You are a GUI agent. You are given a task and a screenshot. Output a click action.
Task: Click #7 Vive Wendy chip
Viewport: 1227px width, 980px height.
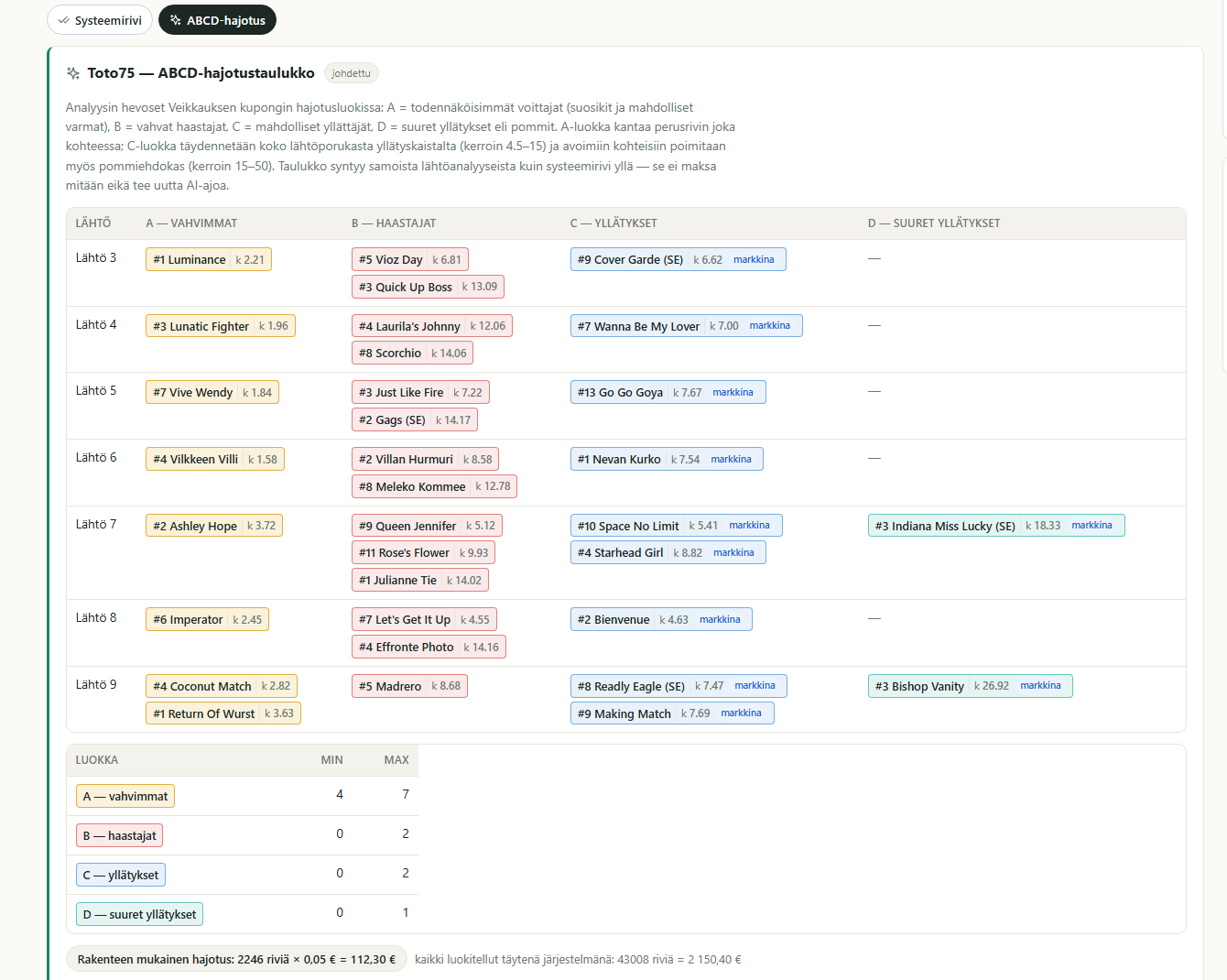[x=212, y=392]
